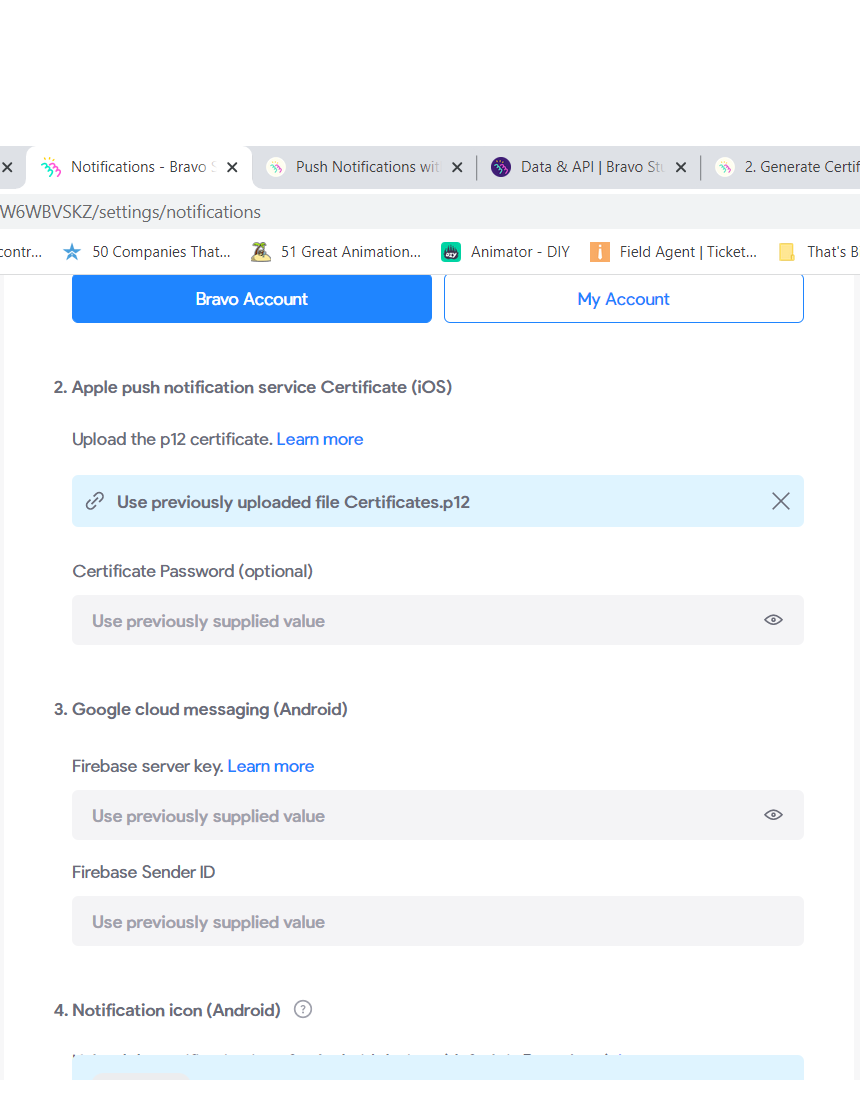Switch to the Push Notifications browser tab
Screen dimensions: 860x1098
(x=364, y=167)
